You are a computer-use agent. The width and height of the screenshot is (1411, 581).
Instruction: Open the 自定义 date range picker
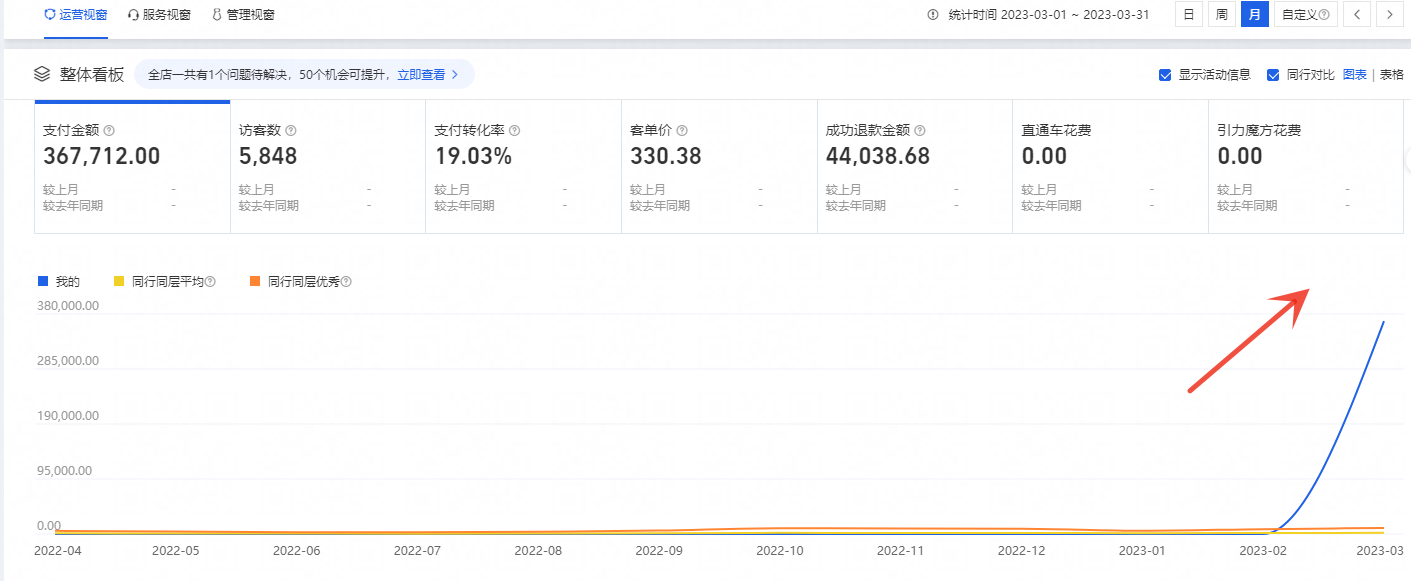click(1305, 15)
